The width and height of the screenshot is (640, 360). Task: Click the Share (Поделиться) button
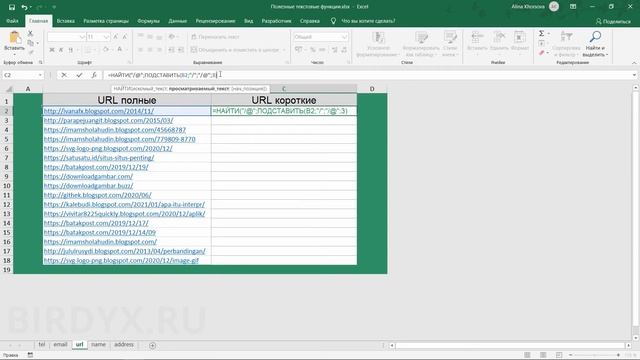[x=613, y=21]
